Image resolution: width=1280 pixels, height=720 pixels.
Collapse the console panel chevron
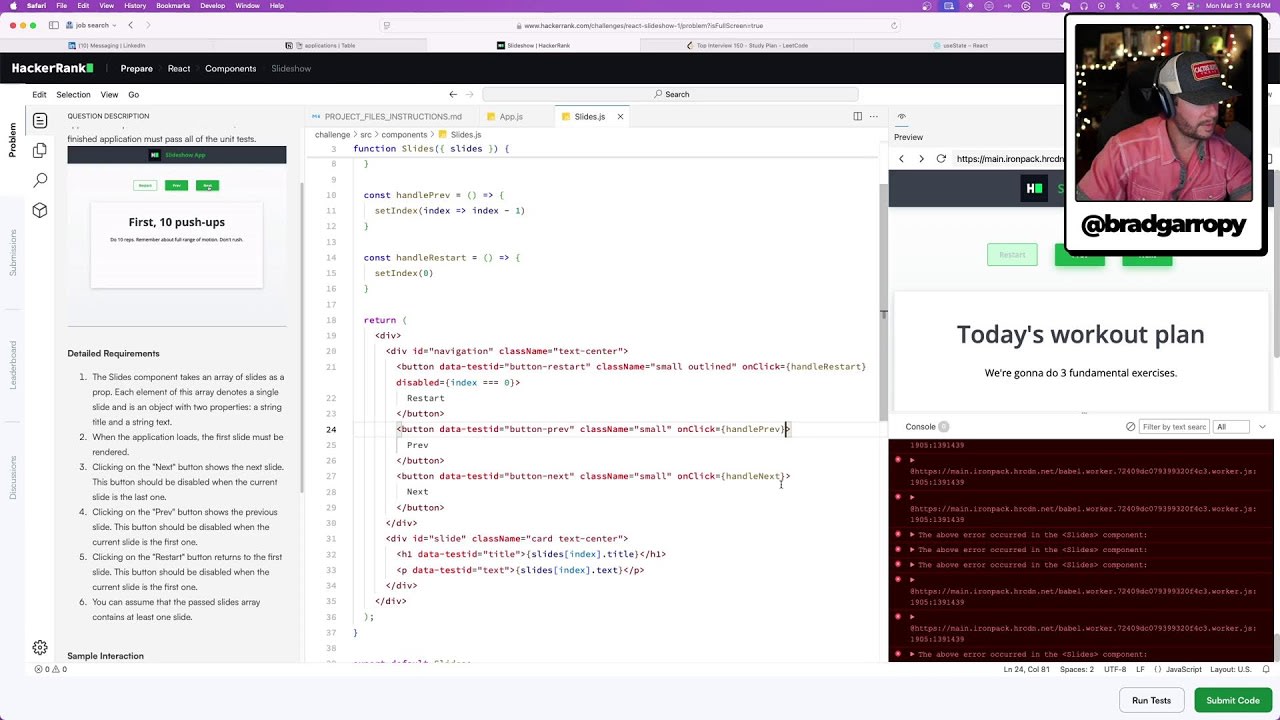[x=1262, y=427]
